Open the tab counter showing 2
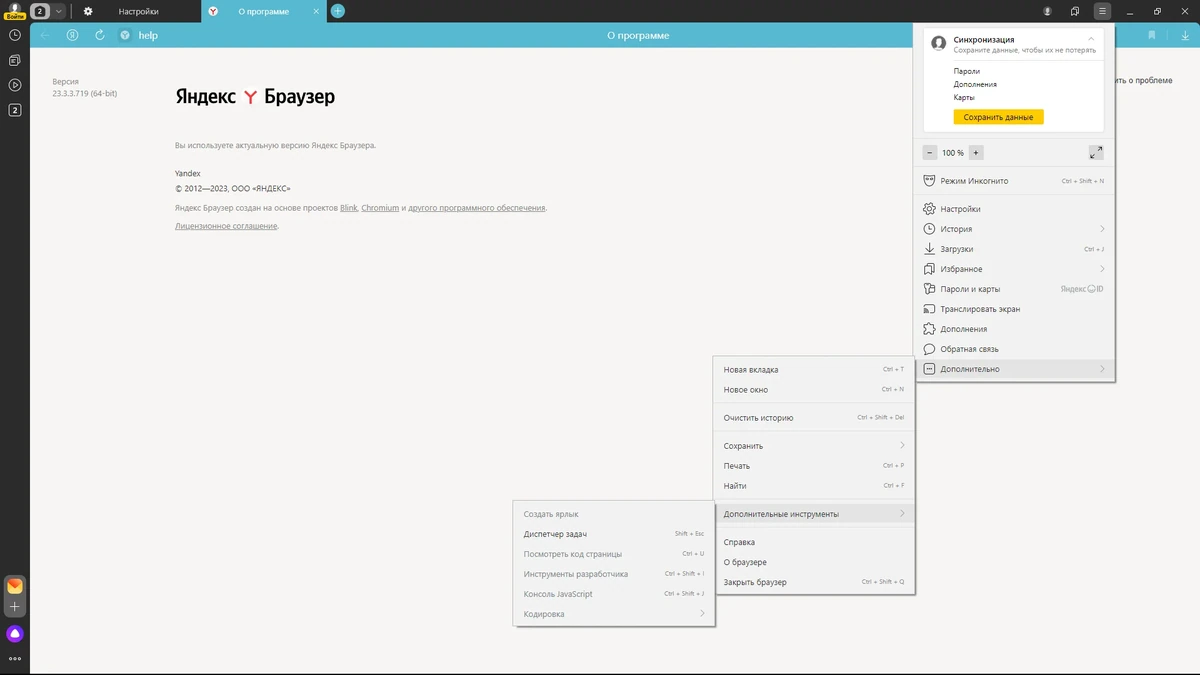Image resolution: width=1200 pixels, height=675 pixels. [40, 11]
